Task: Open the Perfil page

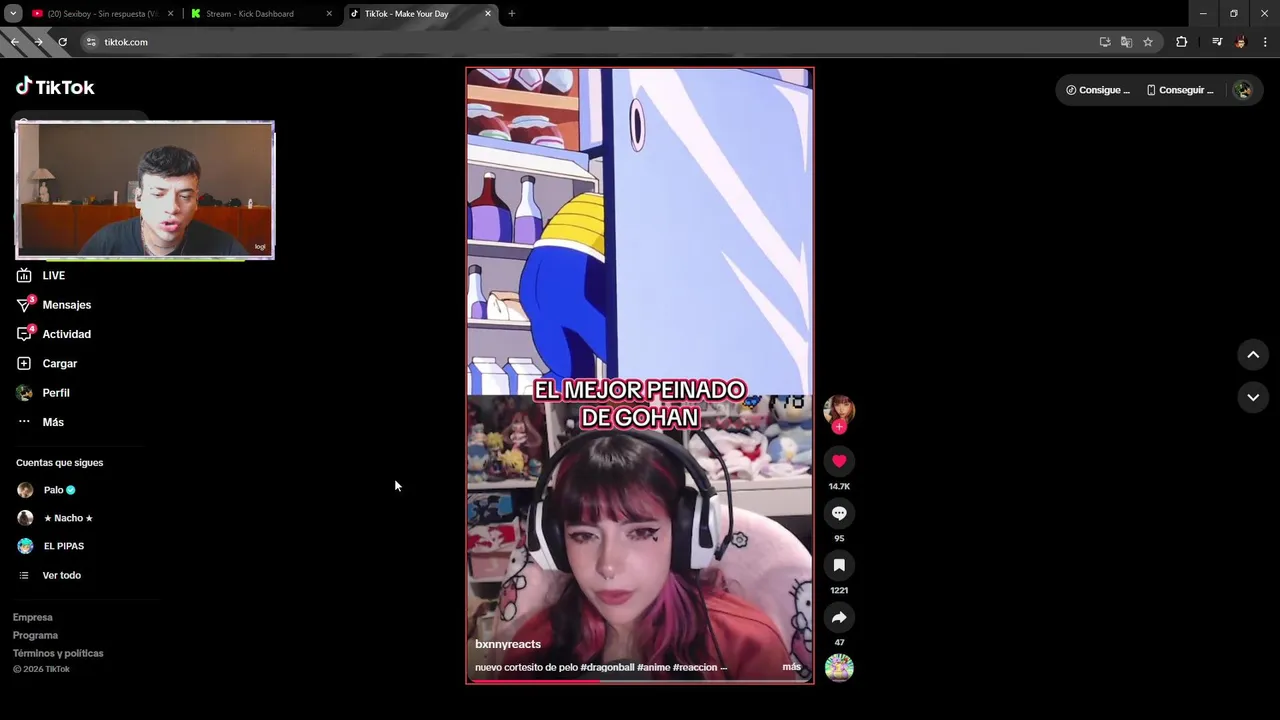Action: pyautogui.click(x=43, y=393)
